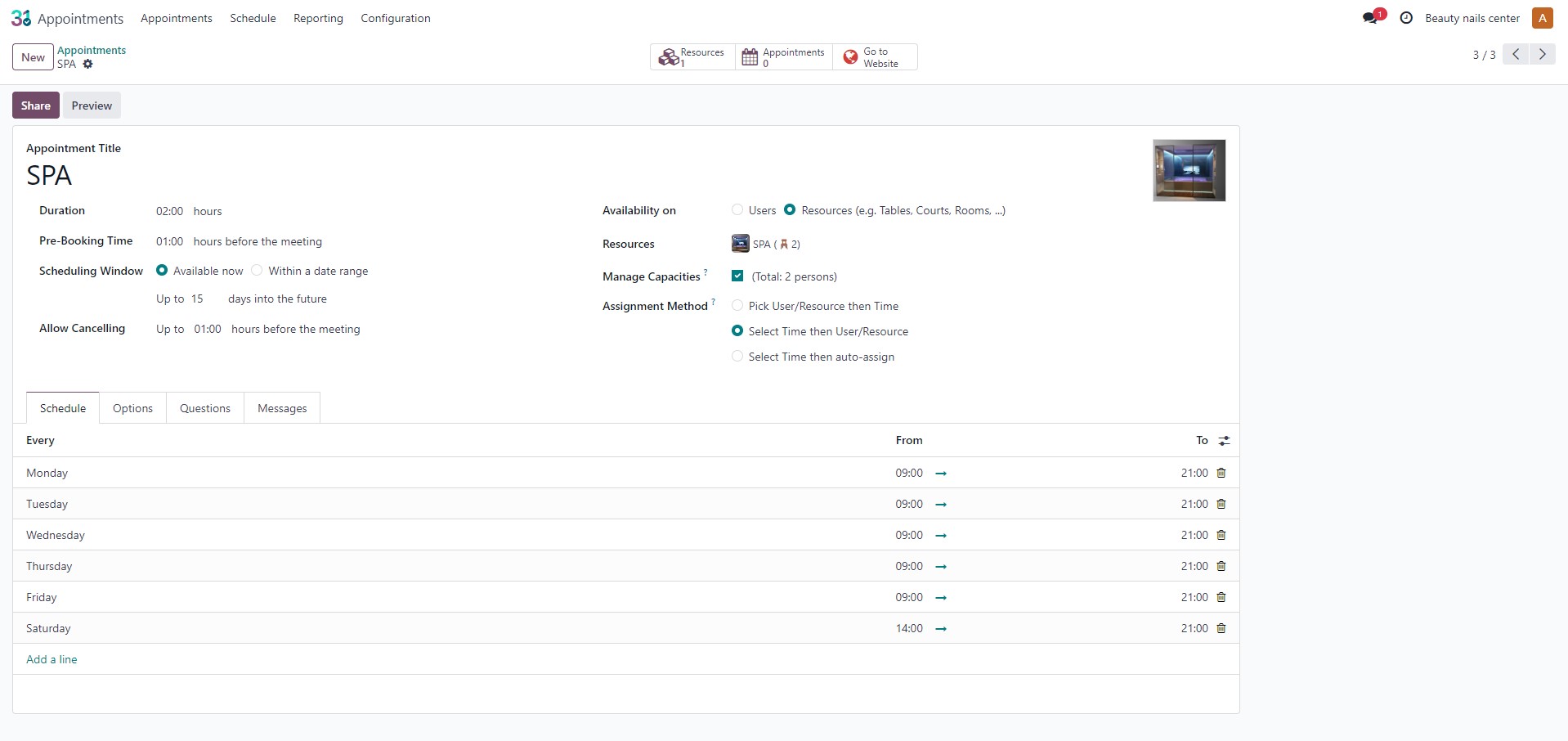Select Within a date range option
The width and height of the screenshot is (1568, 741).
point(257,271)
